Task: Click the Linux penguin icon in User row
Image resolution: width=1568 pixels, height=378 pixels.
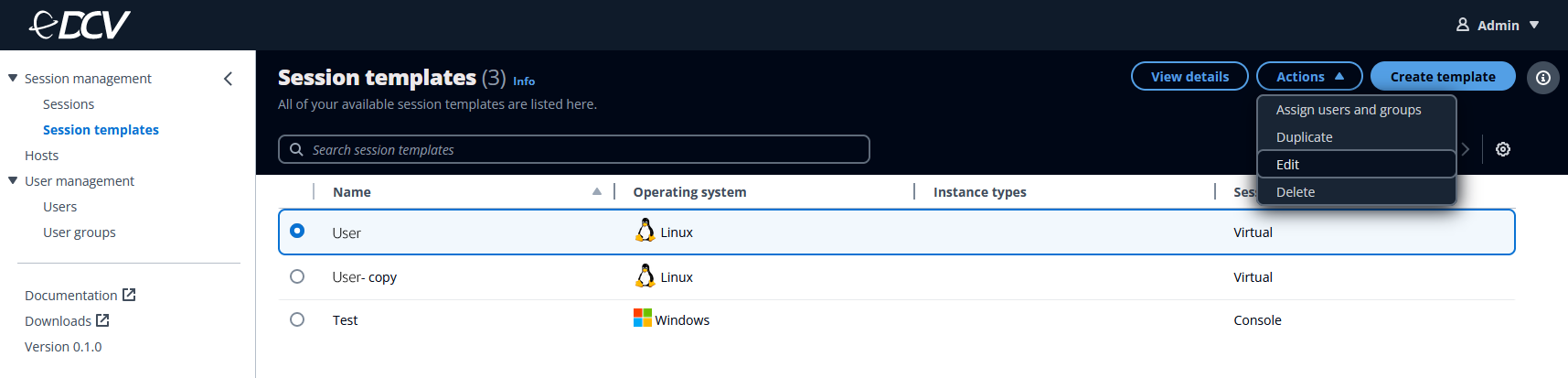Action: [x=645, y=232]
